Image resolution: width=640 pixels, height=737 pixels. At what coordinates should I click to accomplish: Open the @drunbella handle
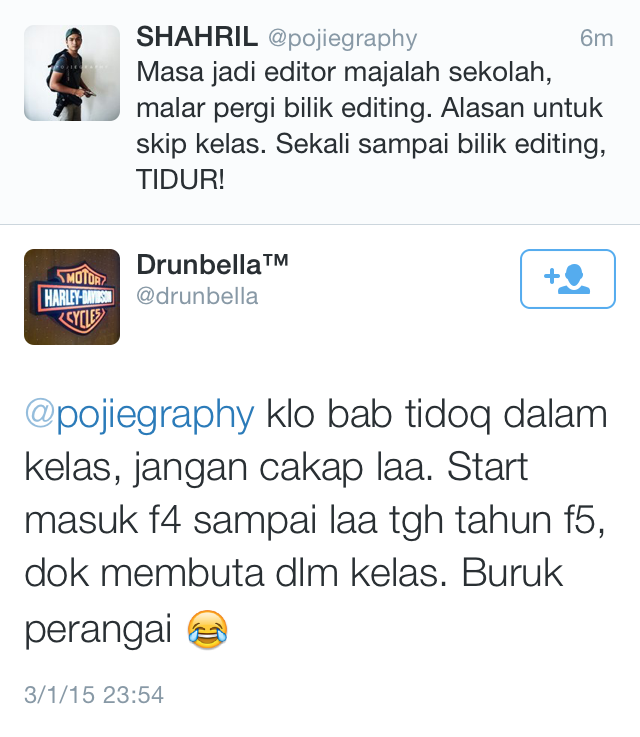pyautogui.click(x=197, y=297)
